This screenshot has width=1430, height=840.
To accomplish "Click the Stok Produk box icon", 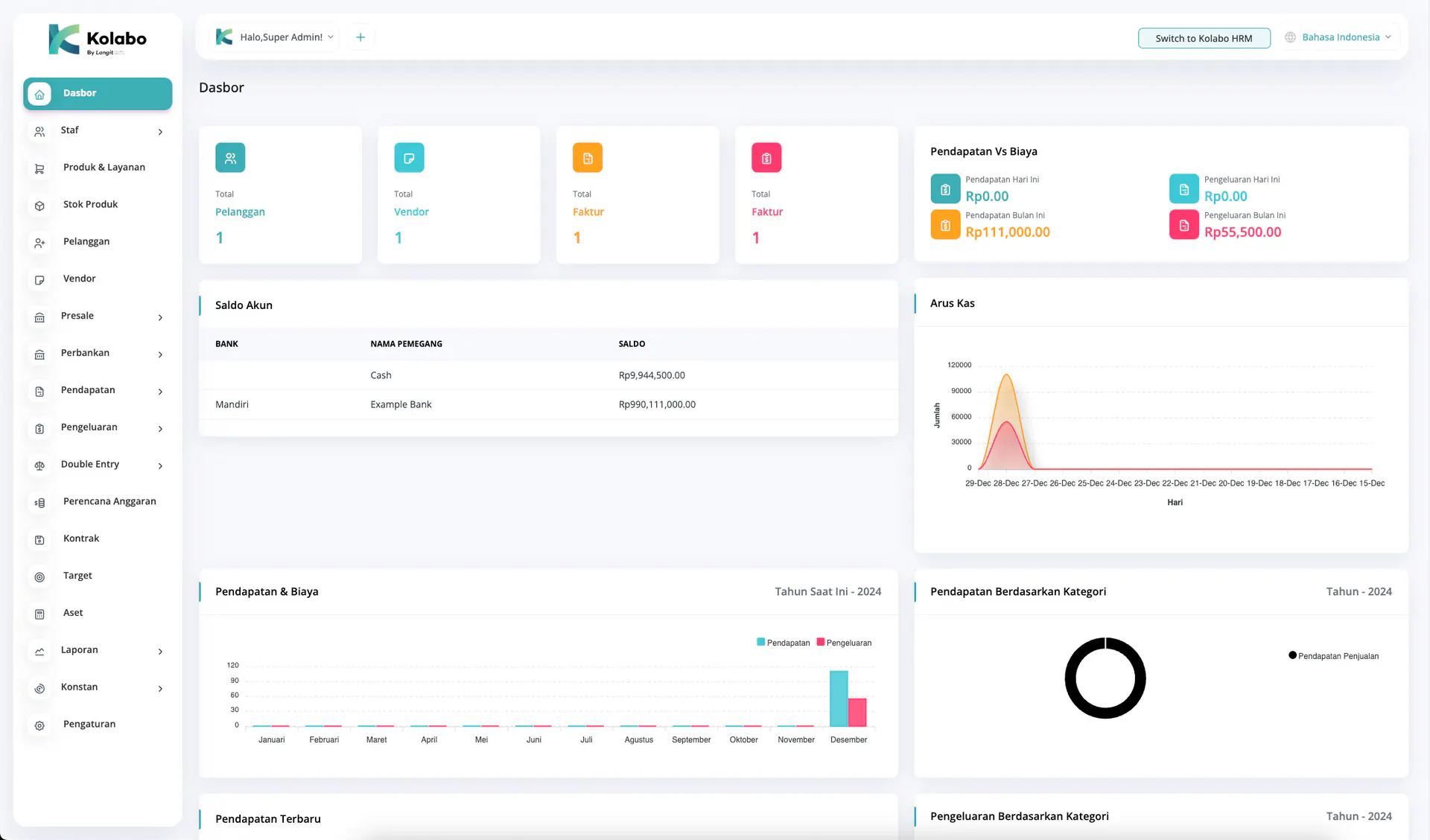I will click(39, 206).
